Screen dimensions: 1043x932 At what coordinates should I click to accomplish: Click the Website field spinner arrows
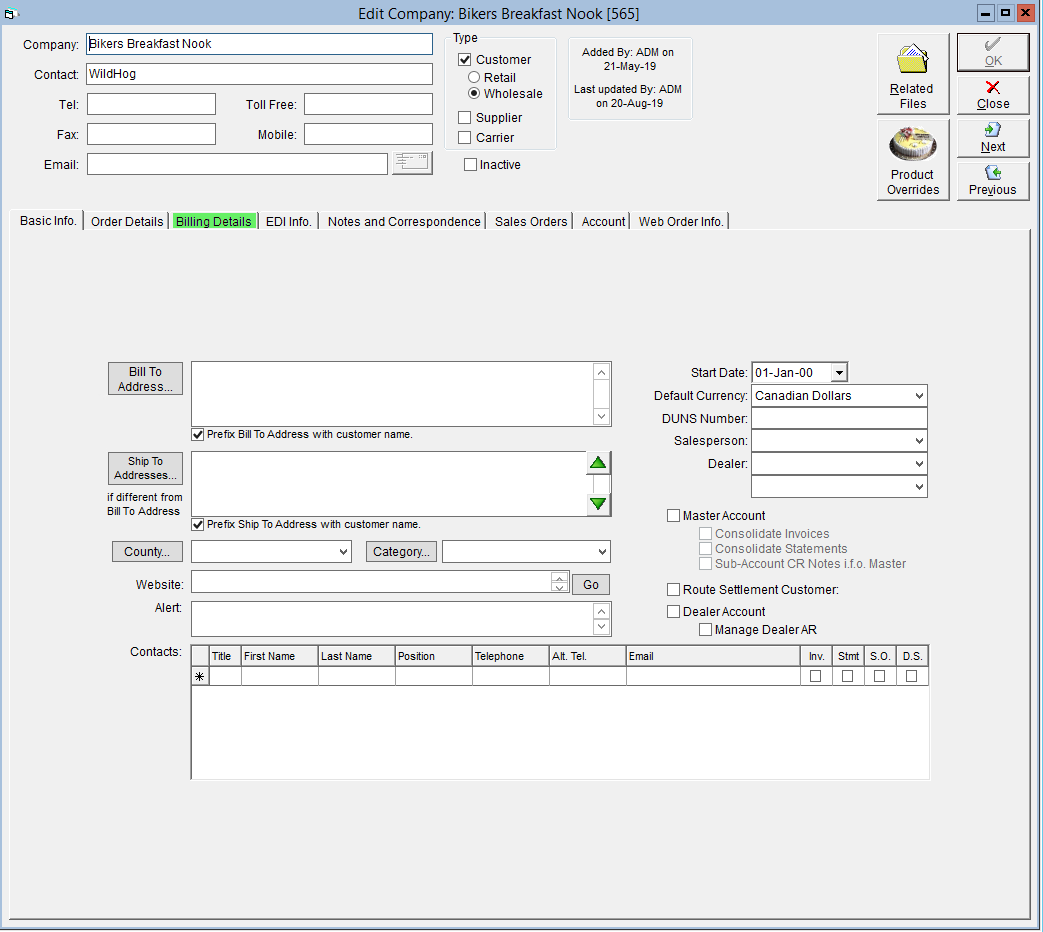[x=559, y=582]
